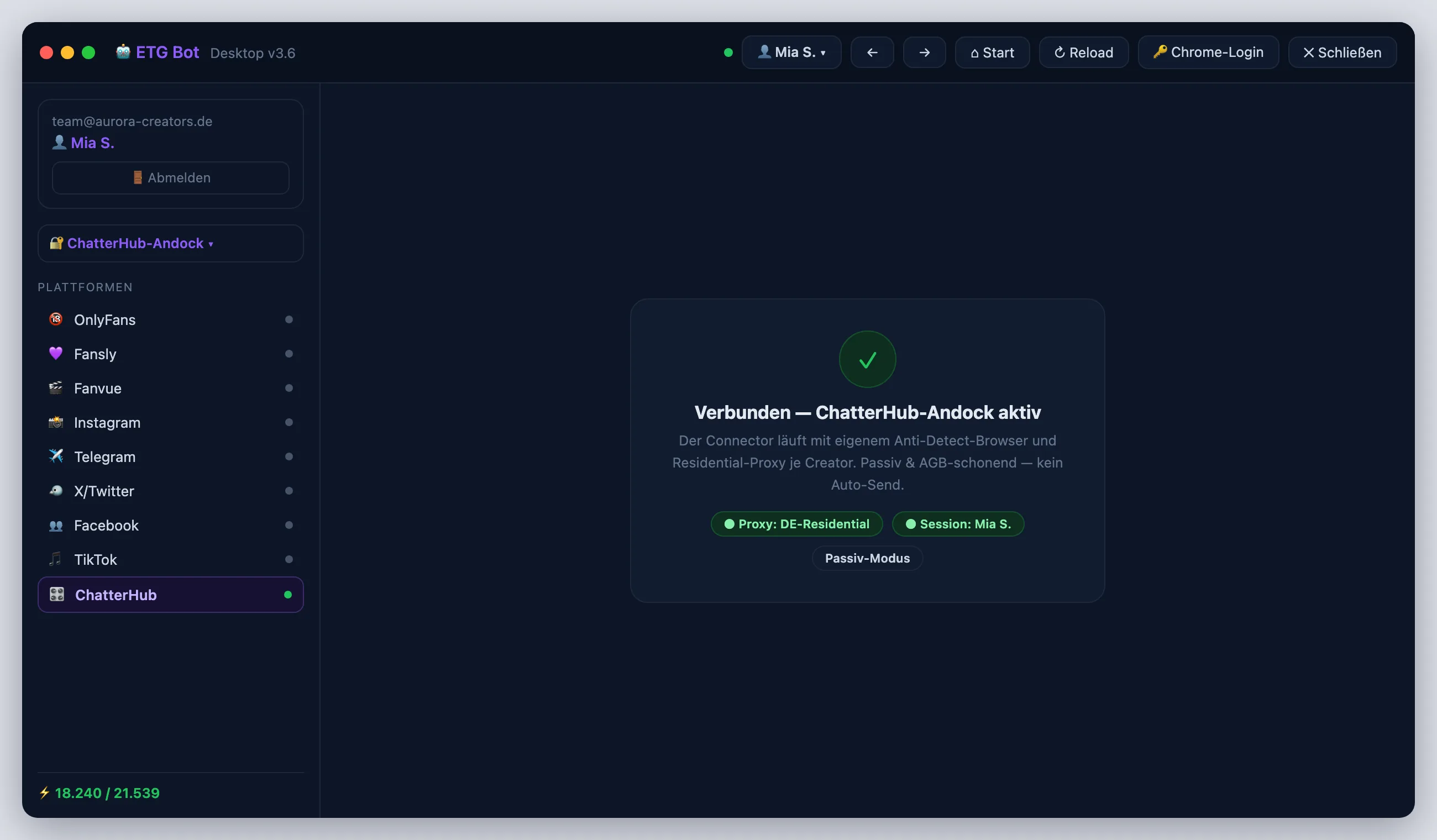Click the Proxy: DE-Residential badge
The image size is (1437, 840).
click(x=796, y=524)
